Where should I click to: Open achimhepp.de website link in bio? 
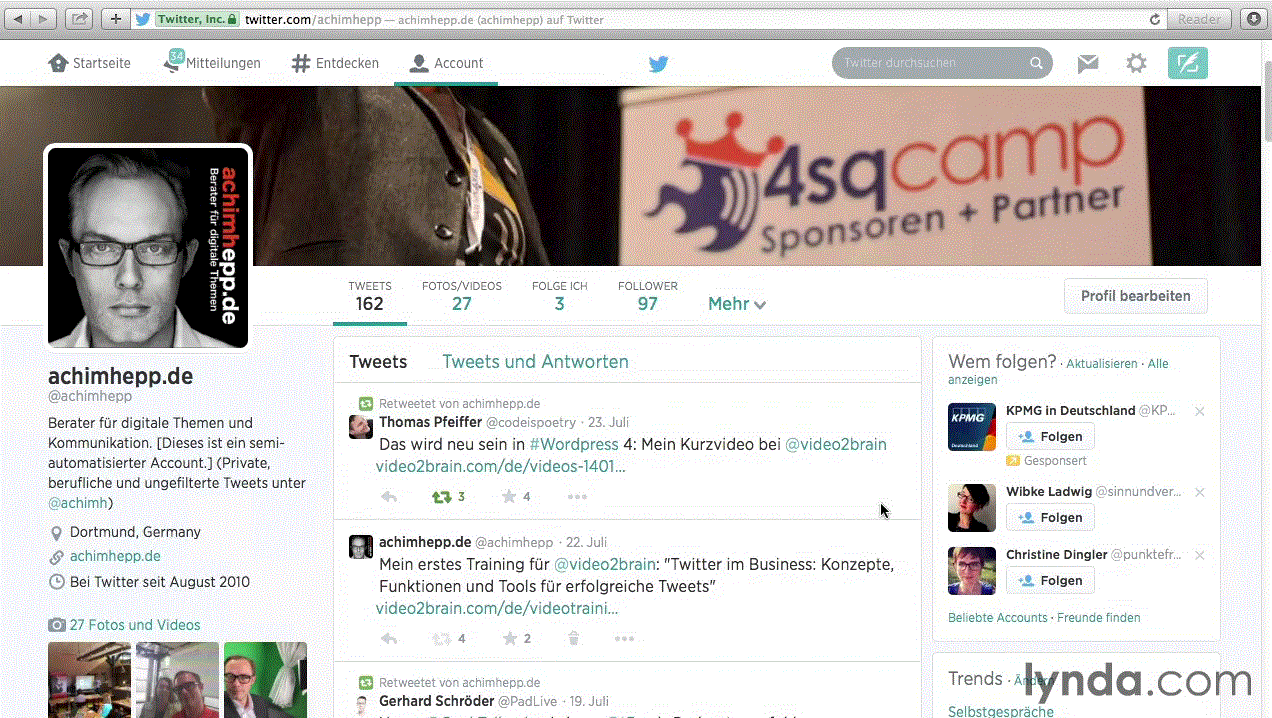coord(115,556)
